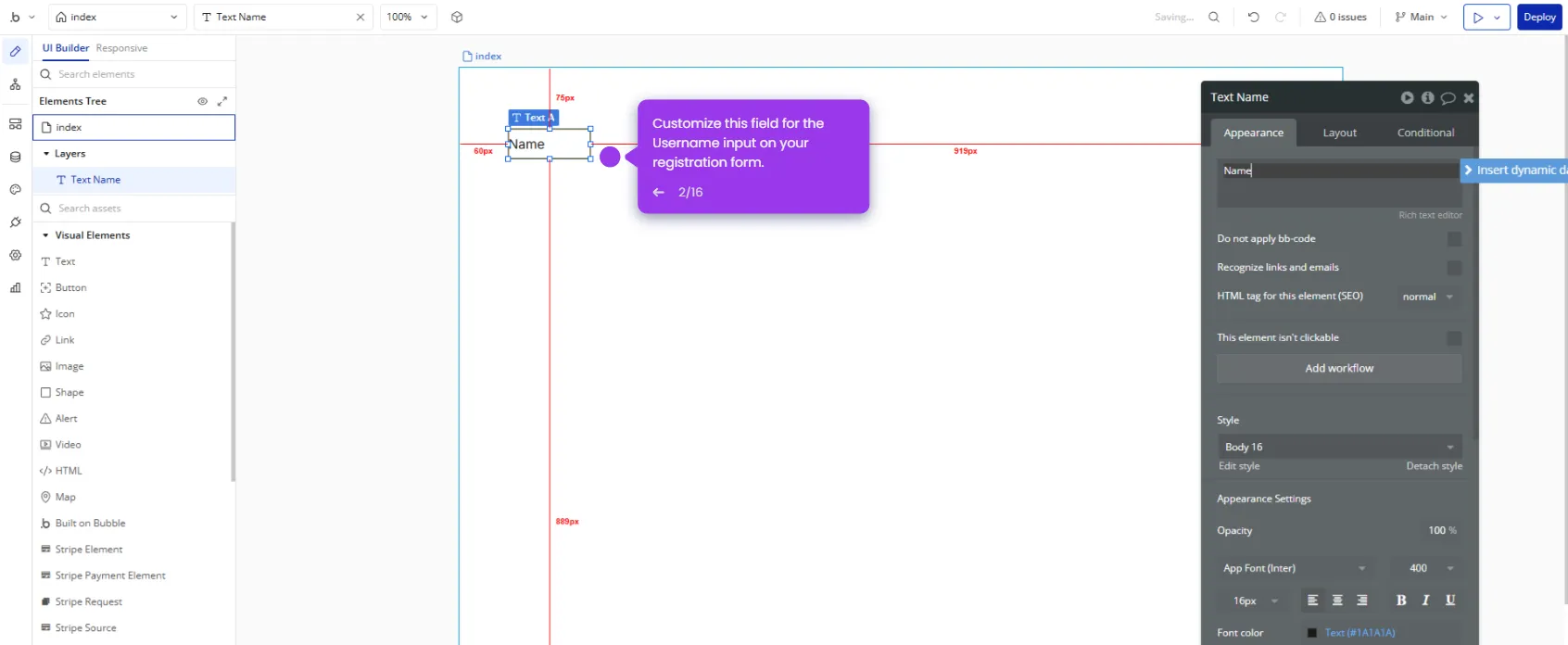Switch to the Conditional tab
1568x645 pixels.
coord(1425,133)
